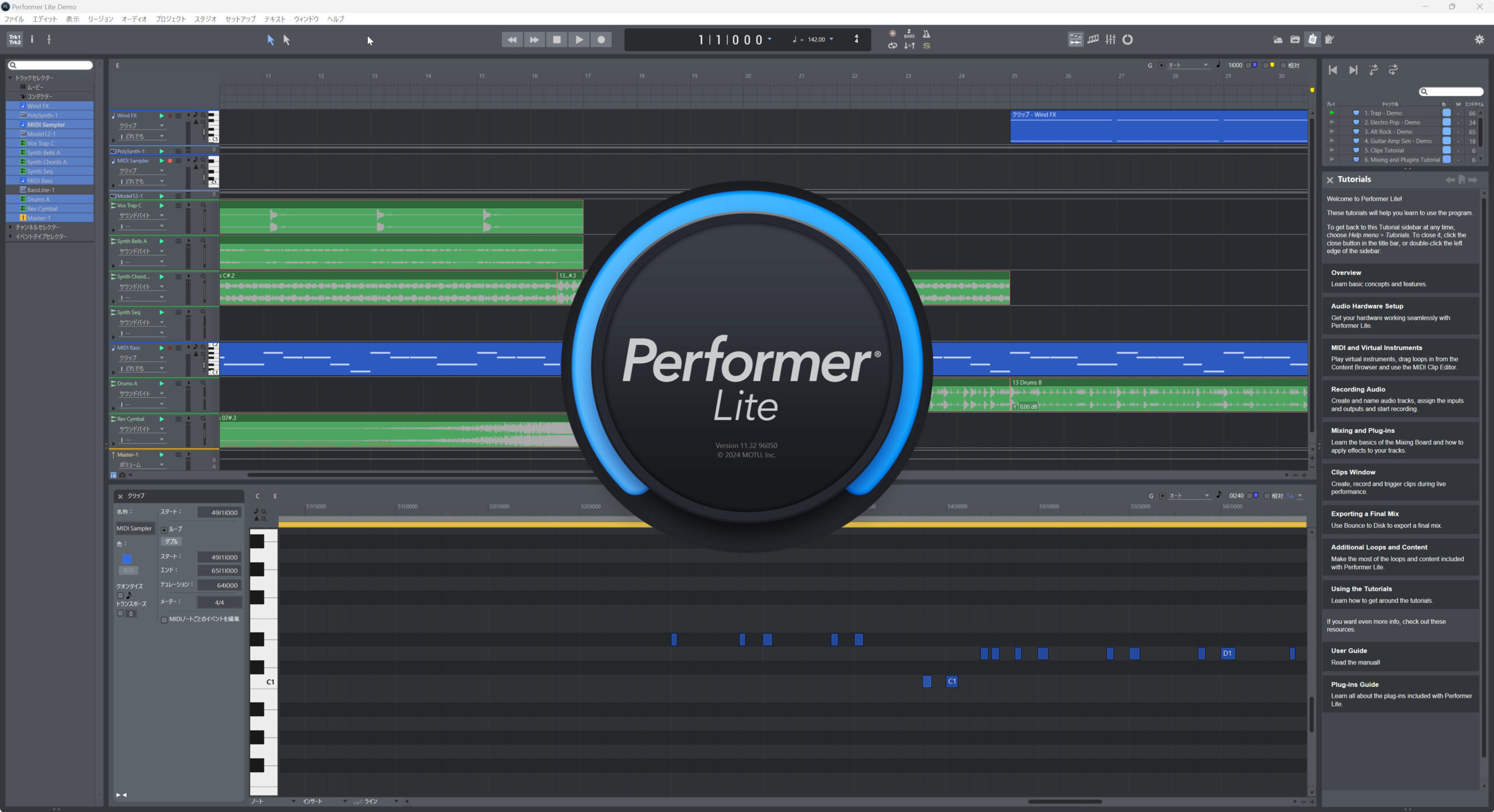Click the next chunk skip-forward icon
1494x812 pixels.
(x=1353, y=70)
